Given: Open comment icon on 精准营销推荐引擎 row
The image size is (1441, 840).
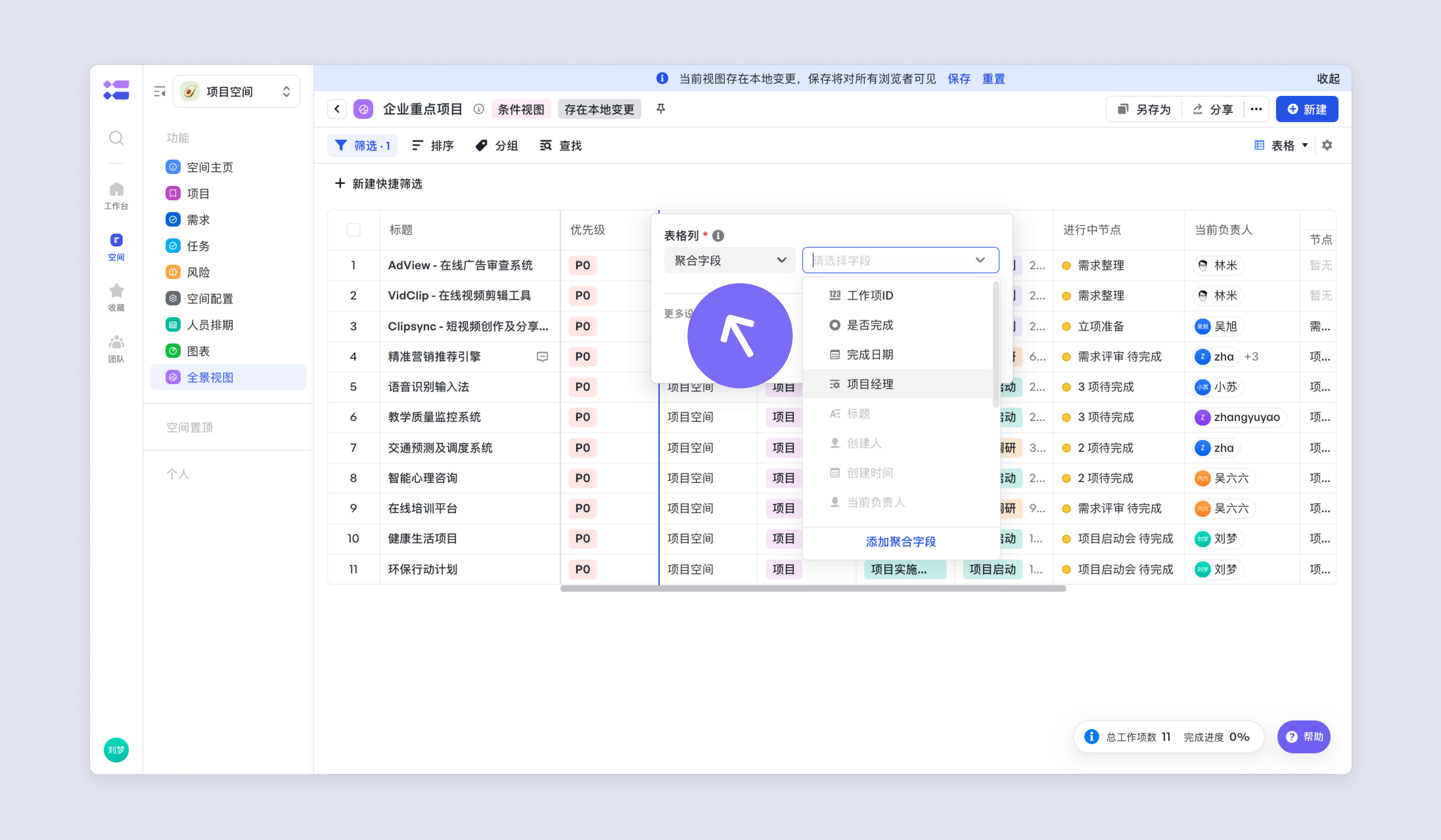Looking at the screenshot, I should (x=542, y=357).
